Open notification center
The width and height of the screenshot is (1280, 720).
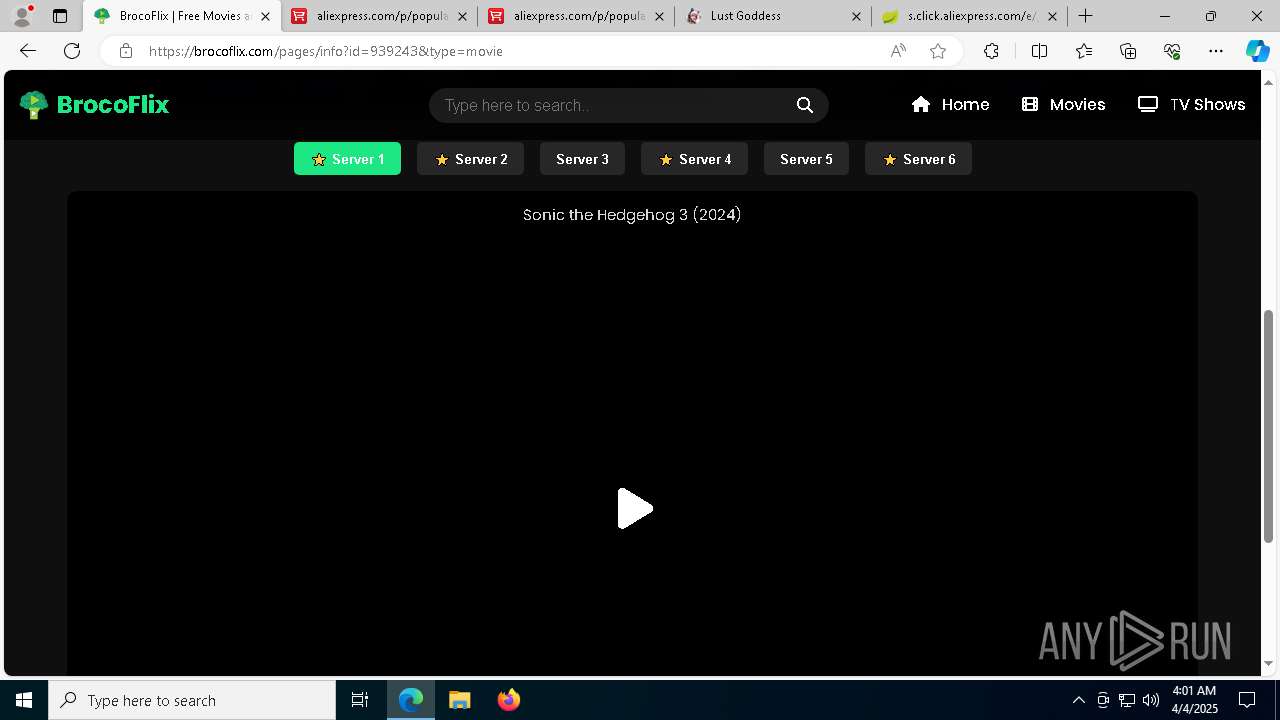[x=1247, y=700]
